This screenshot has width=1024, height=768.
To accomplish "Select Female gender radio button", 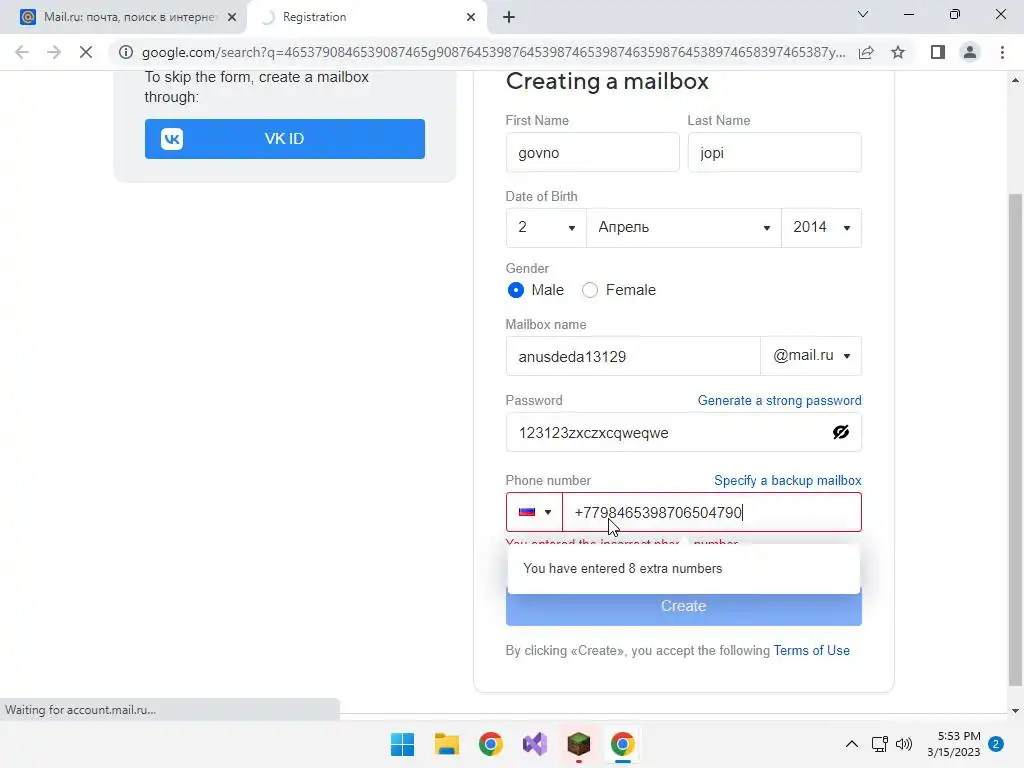I will (590, 290).
